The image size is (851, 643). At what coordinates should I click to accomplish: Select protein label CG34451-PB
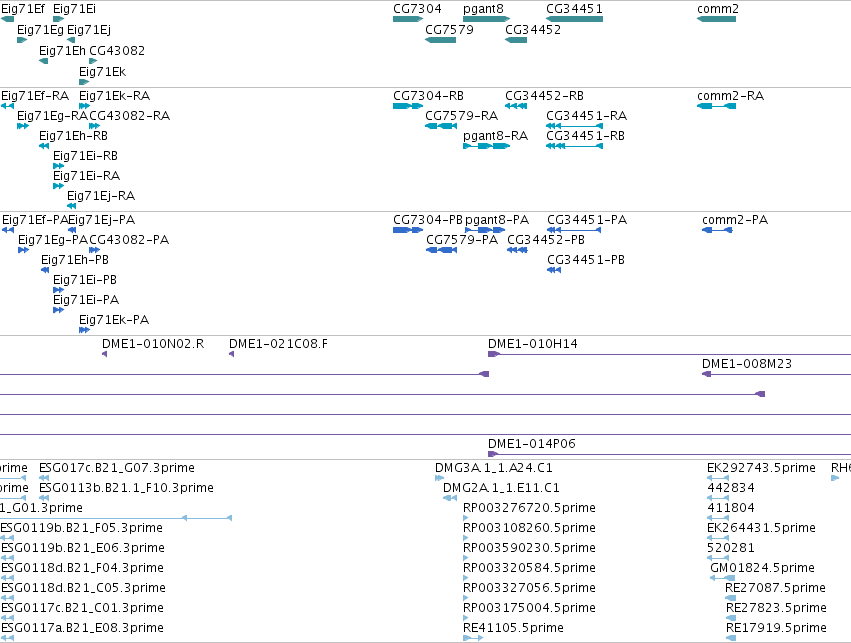point(586,260)
